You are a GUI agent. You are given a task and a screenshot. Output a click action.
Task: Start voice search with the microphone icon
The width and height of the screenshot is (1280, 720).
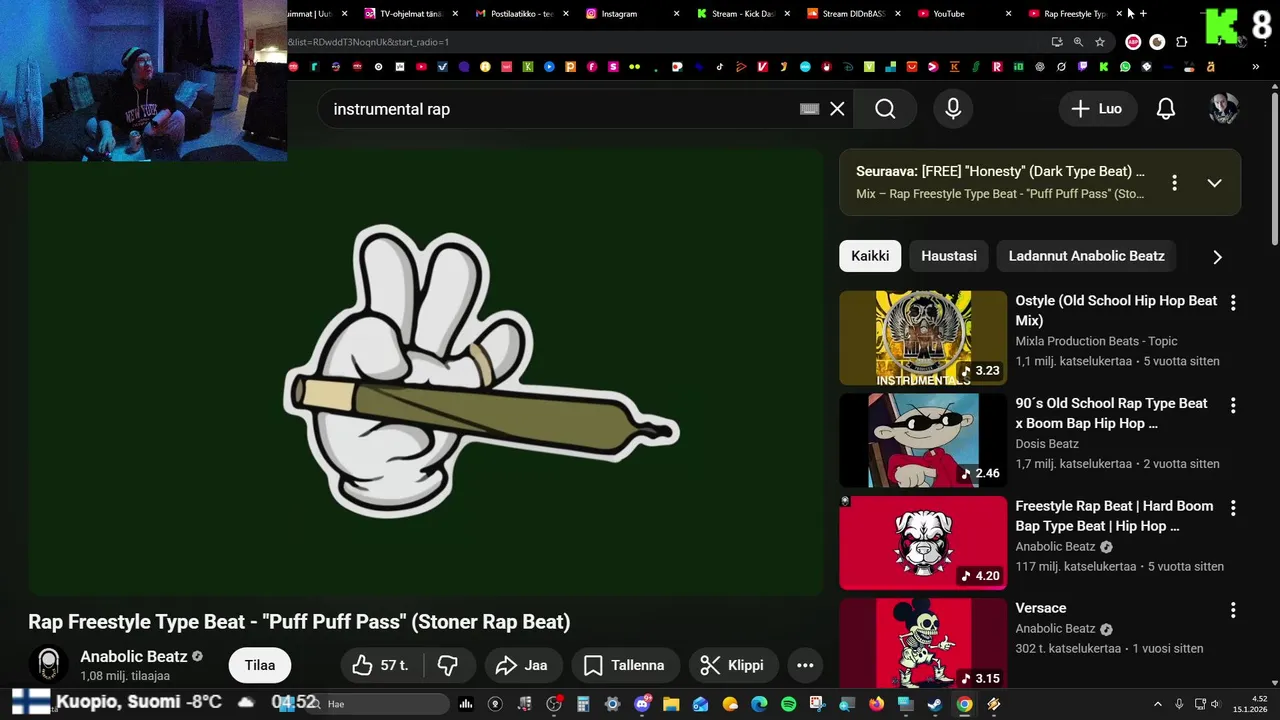tap(953, 109)
